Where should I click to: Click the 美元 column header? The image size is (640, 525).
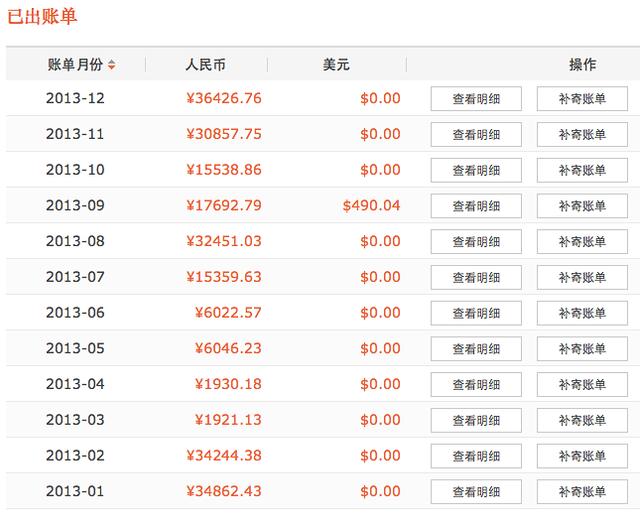336,65
